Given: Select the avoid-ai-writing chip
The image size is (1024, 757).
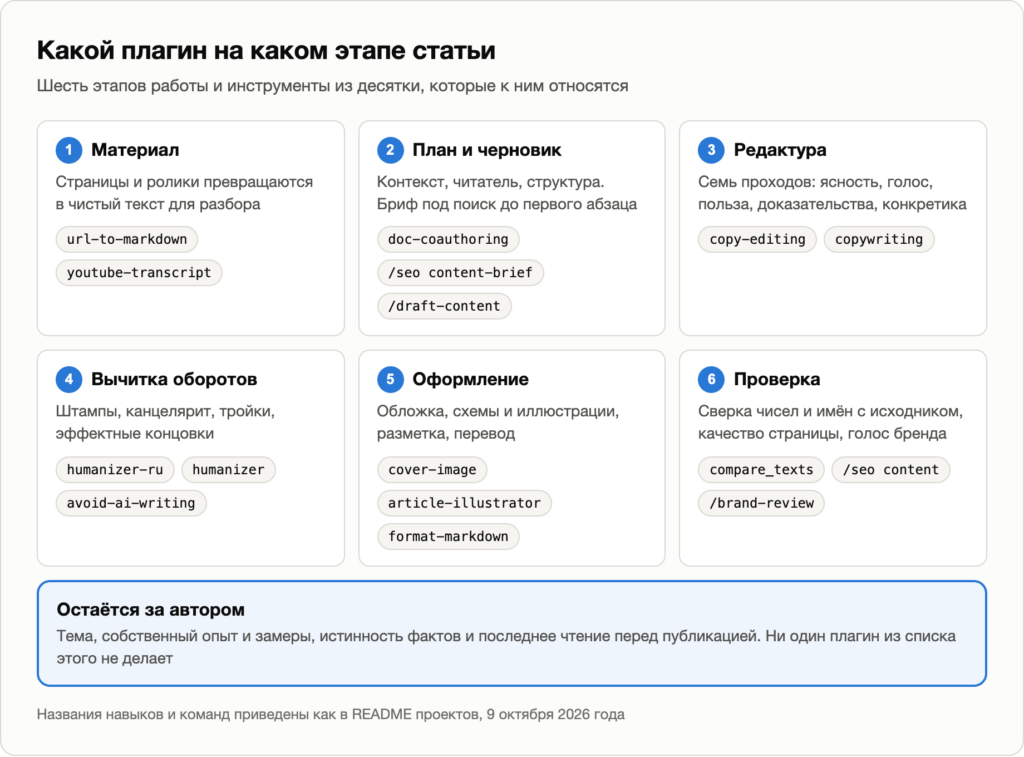Looking at the screenshot, I should [x=131, y=503].
